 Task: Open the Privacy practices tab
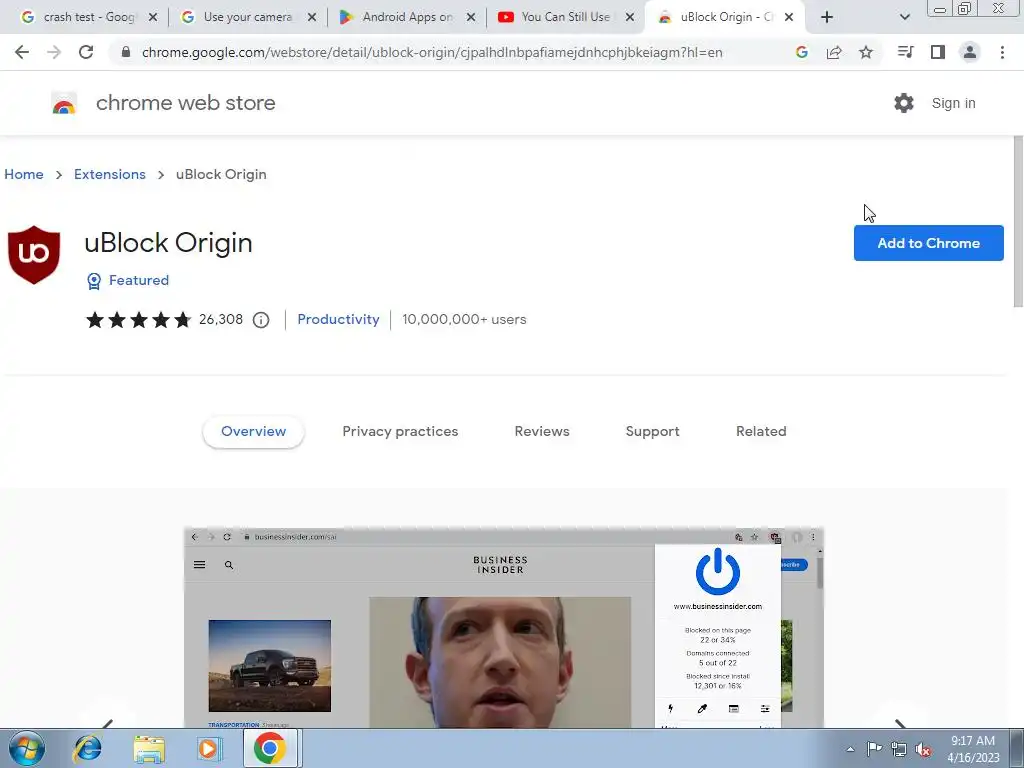click(400, 432)
